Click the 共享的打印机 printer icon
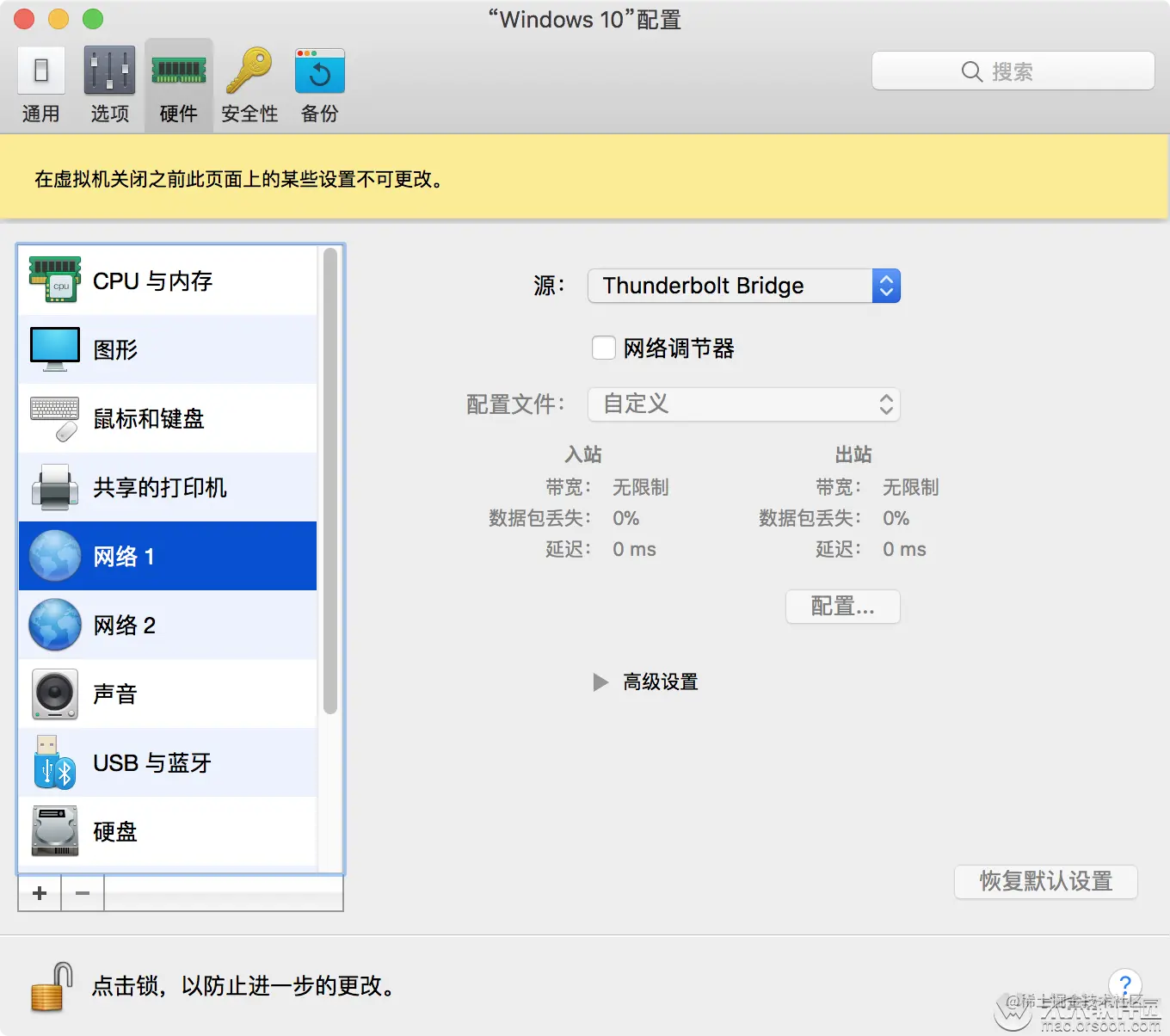Screen dimensions: 1170x1036 [x=55, y=487]
